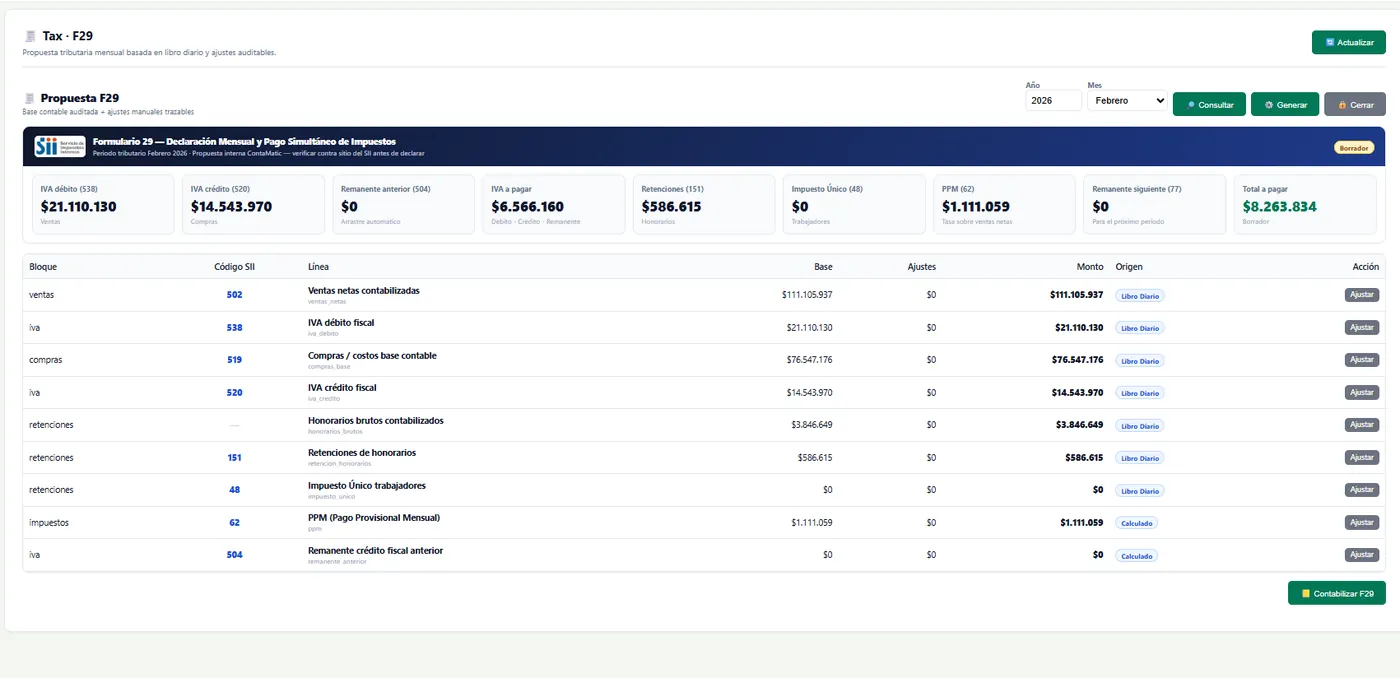Focus the Año field showing 2026
This screenshot has height=678, width=1400.
1053,101
